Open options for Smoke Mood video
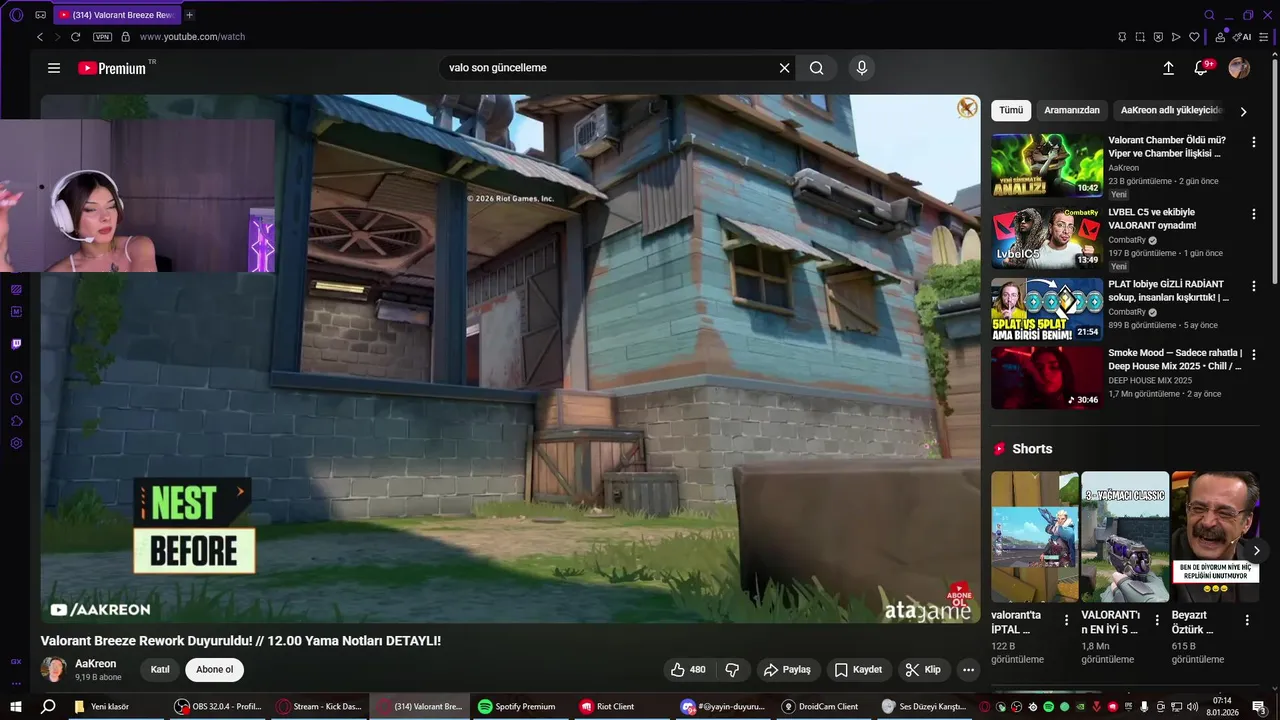Viewport: 1280px width, 720px height. click(1253, 354)
